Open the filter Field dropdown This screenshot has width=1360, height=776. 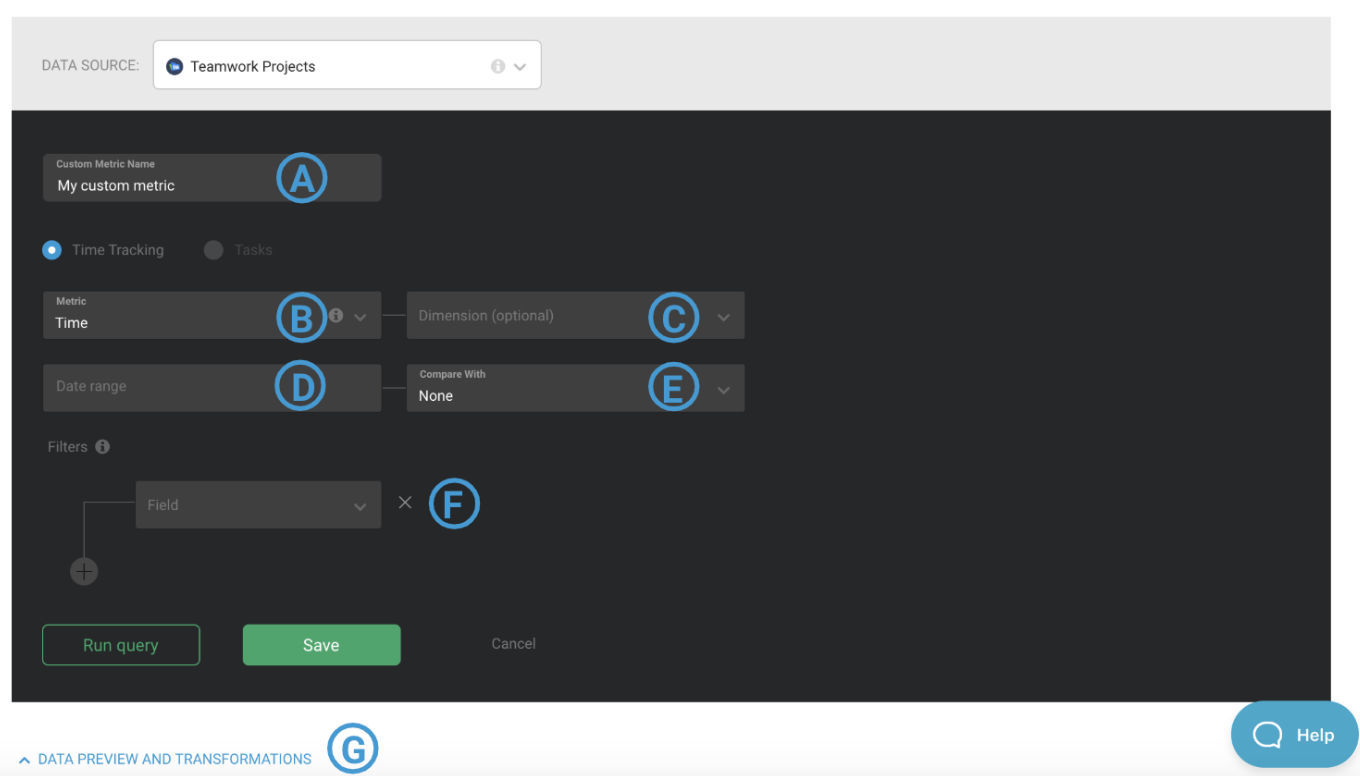[258, 505]
